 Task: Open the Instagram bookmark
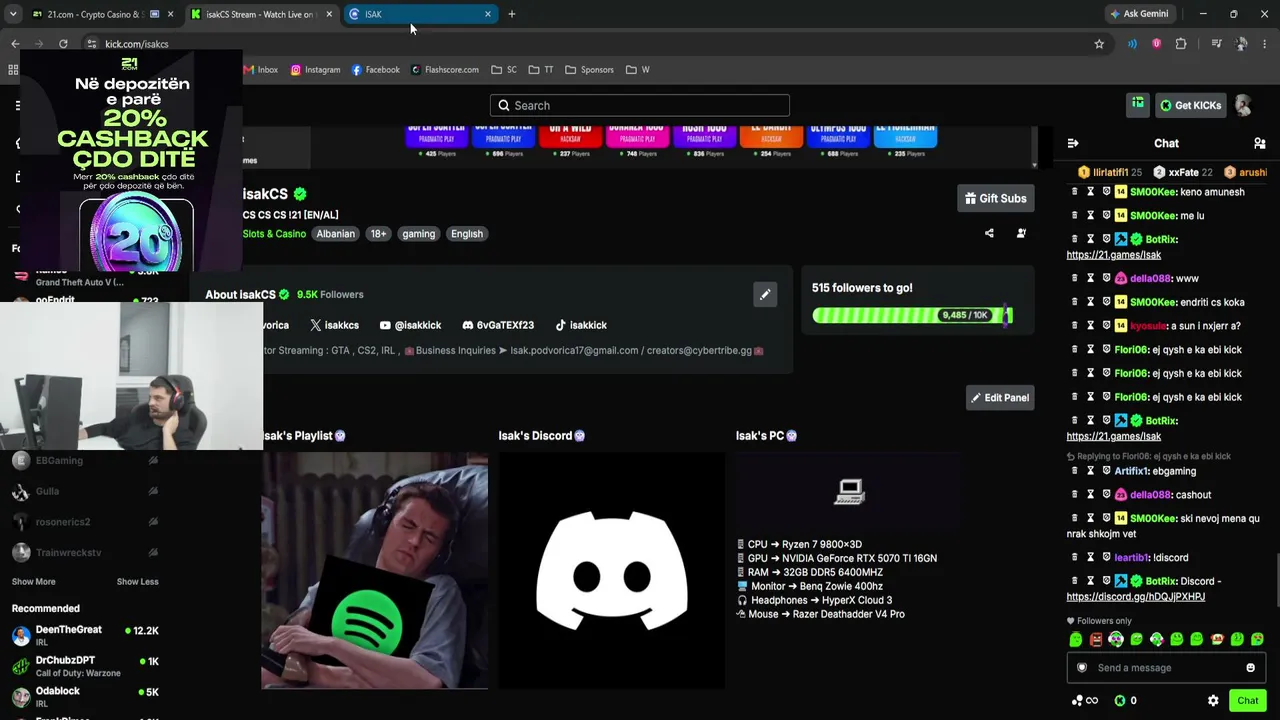tap(316, 70)
